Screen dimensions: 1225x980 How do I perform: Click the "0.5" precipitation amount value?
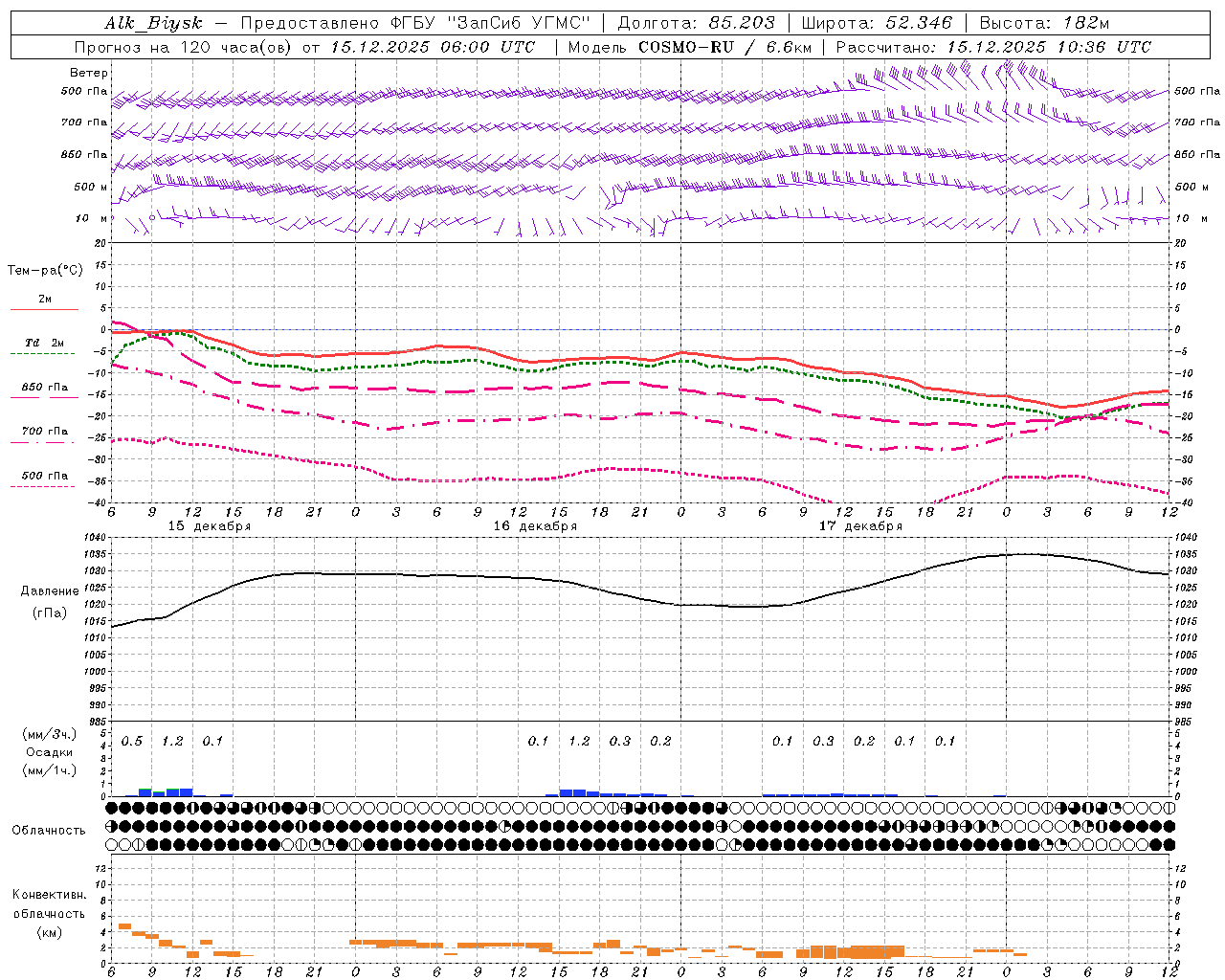pos(132,742)
